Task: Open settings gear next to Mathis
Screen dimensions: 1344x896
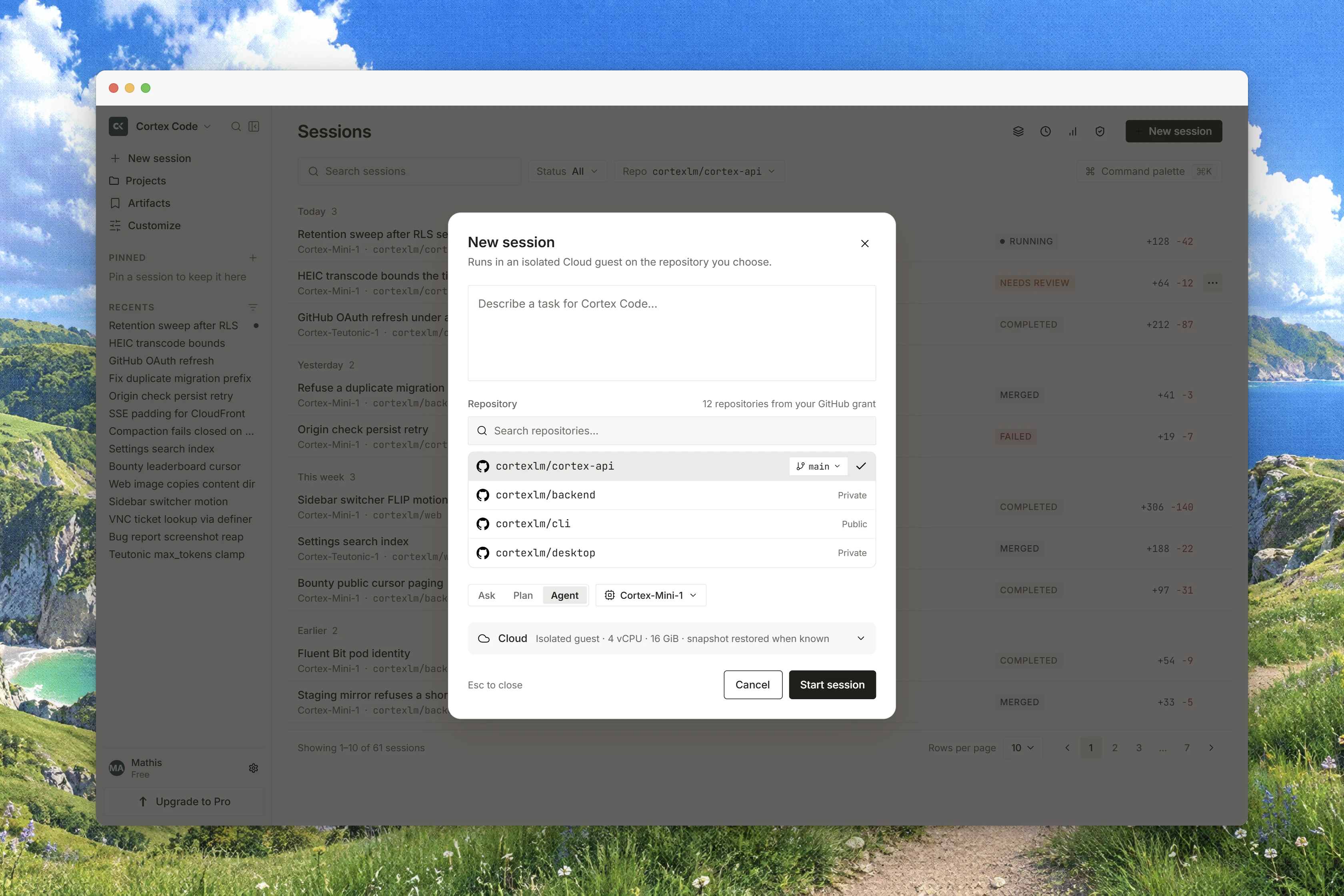Action: click(x=254, y=768)
